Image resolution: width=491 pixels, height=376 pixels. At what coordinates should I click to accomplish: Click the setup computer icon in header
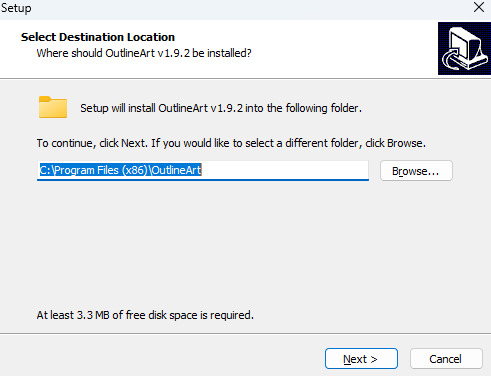point(464,48)
